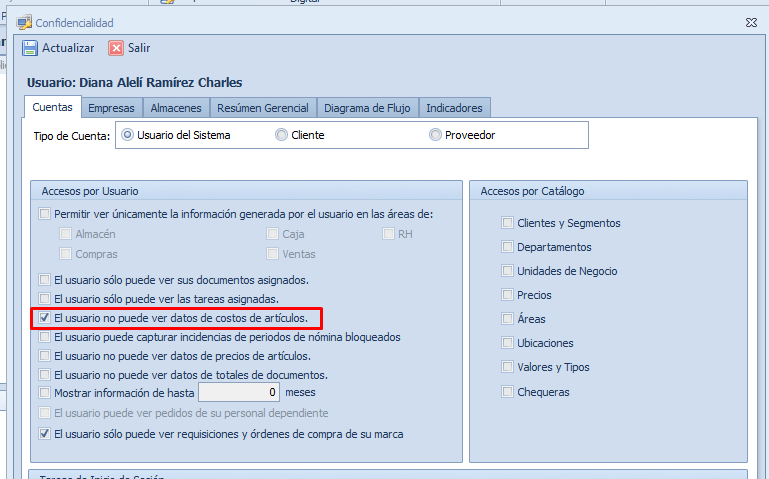Screen dimensions: 769x479
Task: Enable the Chequeras catalog checkbox
Action: coord(508,392)
